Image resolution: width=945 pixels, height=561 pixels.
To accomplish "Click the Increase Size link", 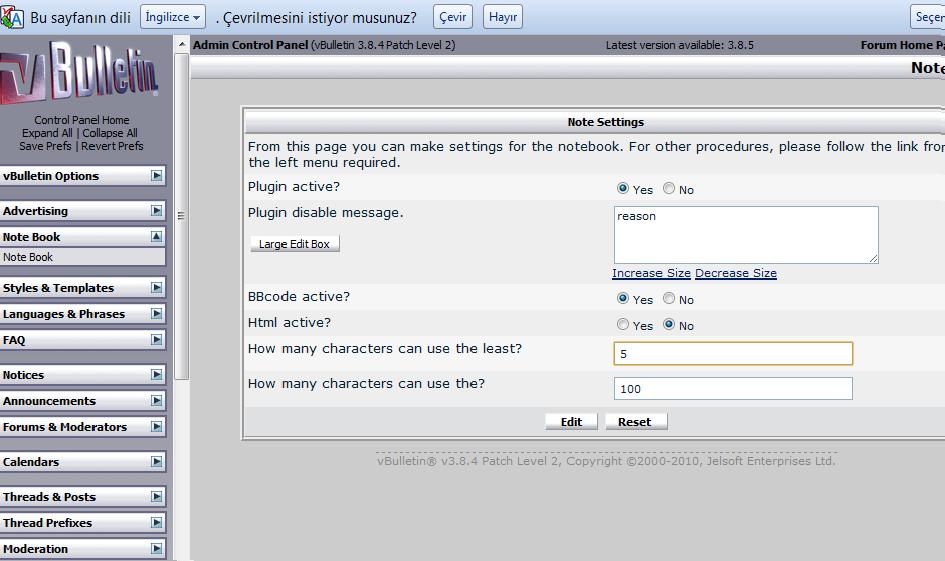I will (x=651, y=273).
